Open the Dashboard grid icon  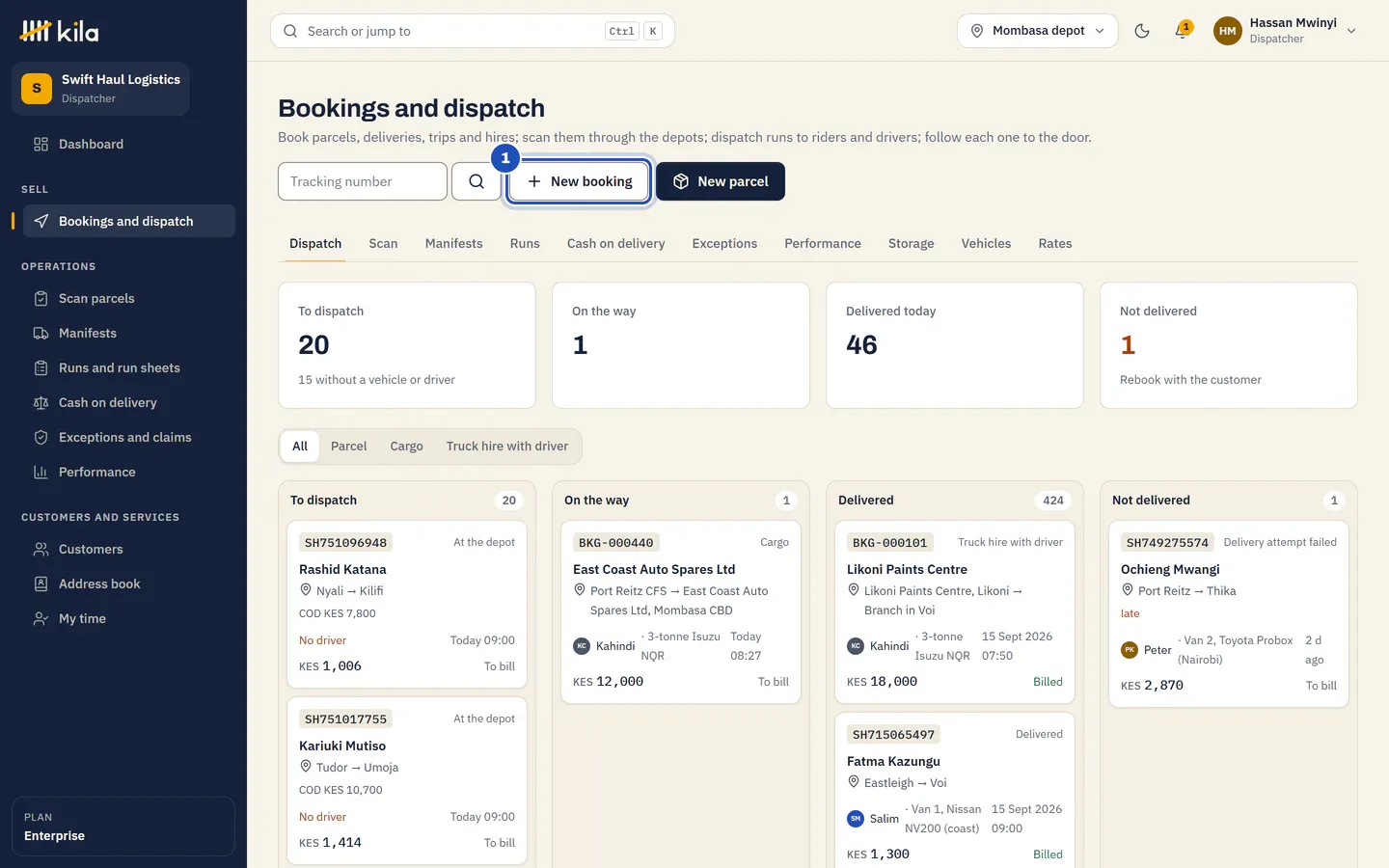(x=41, y=145)
